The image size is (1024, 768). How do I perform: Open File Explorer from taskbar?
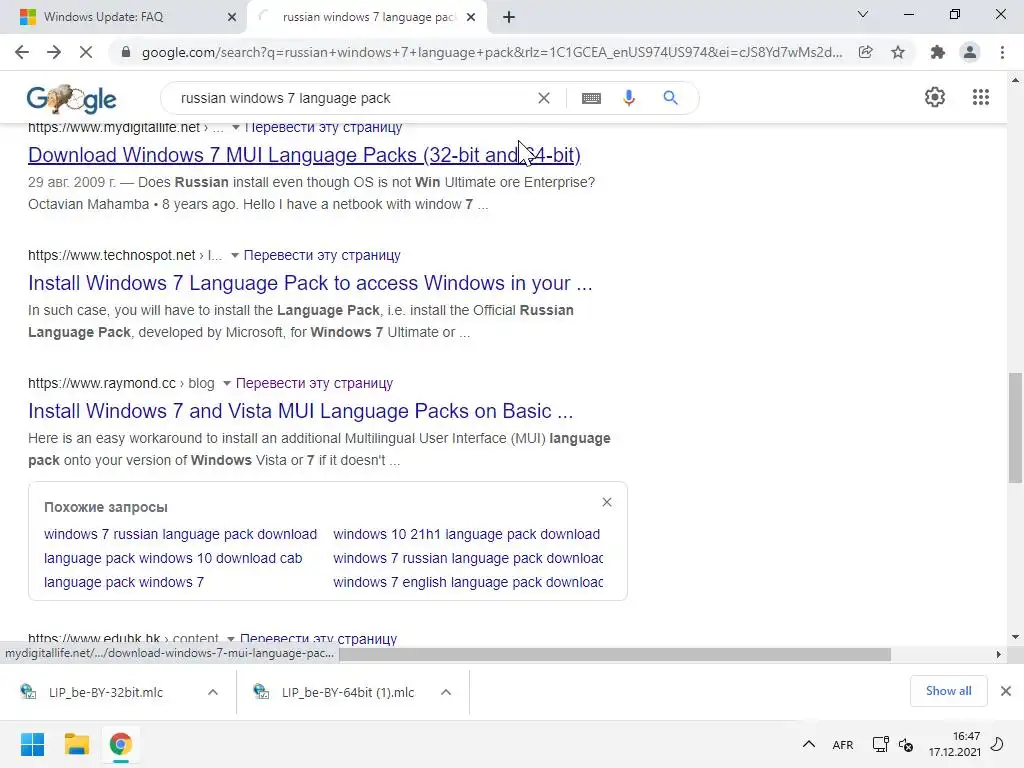pyautogui.click(x=76, y=744)
